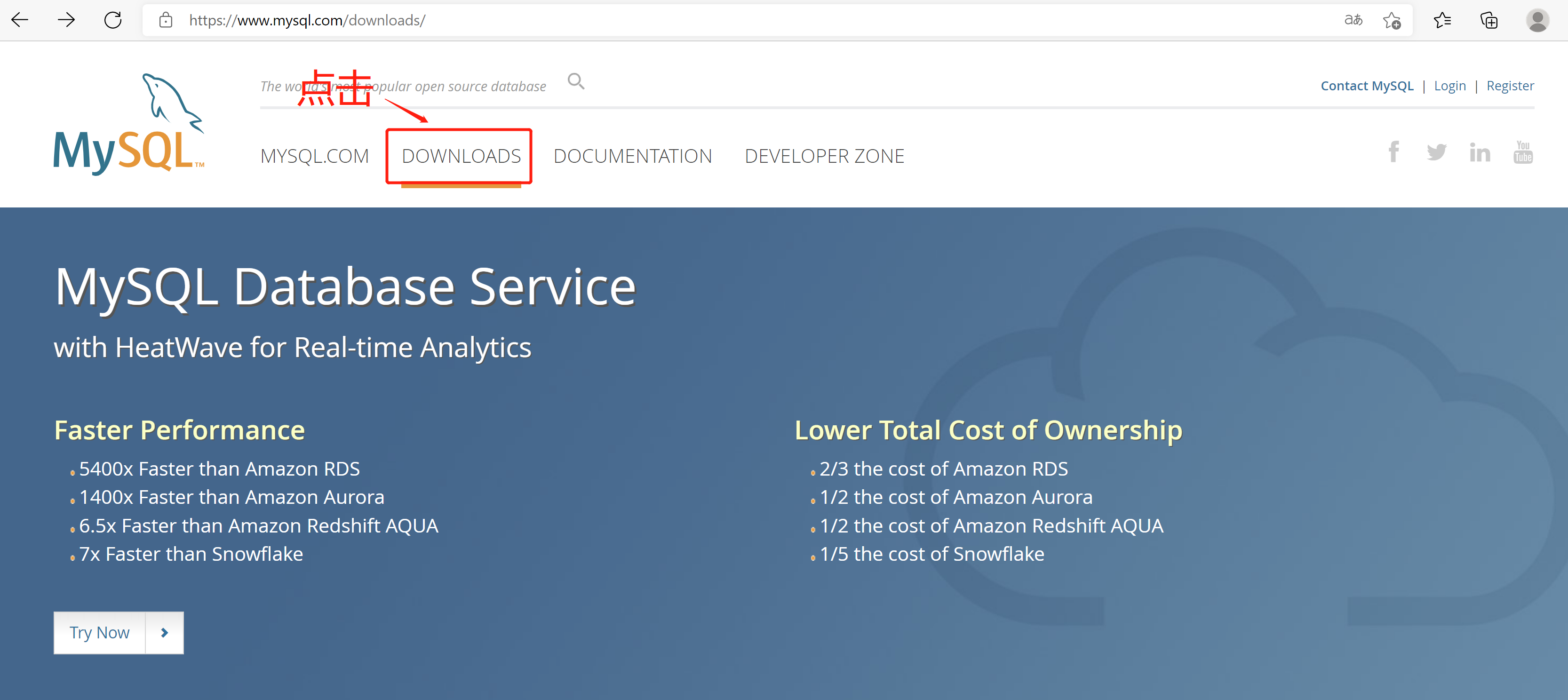1568x700 pixels.
Task: Open the favorites list icon
Action: 1442,20
